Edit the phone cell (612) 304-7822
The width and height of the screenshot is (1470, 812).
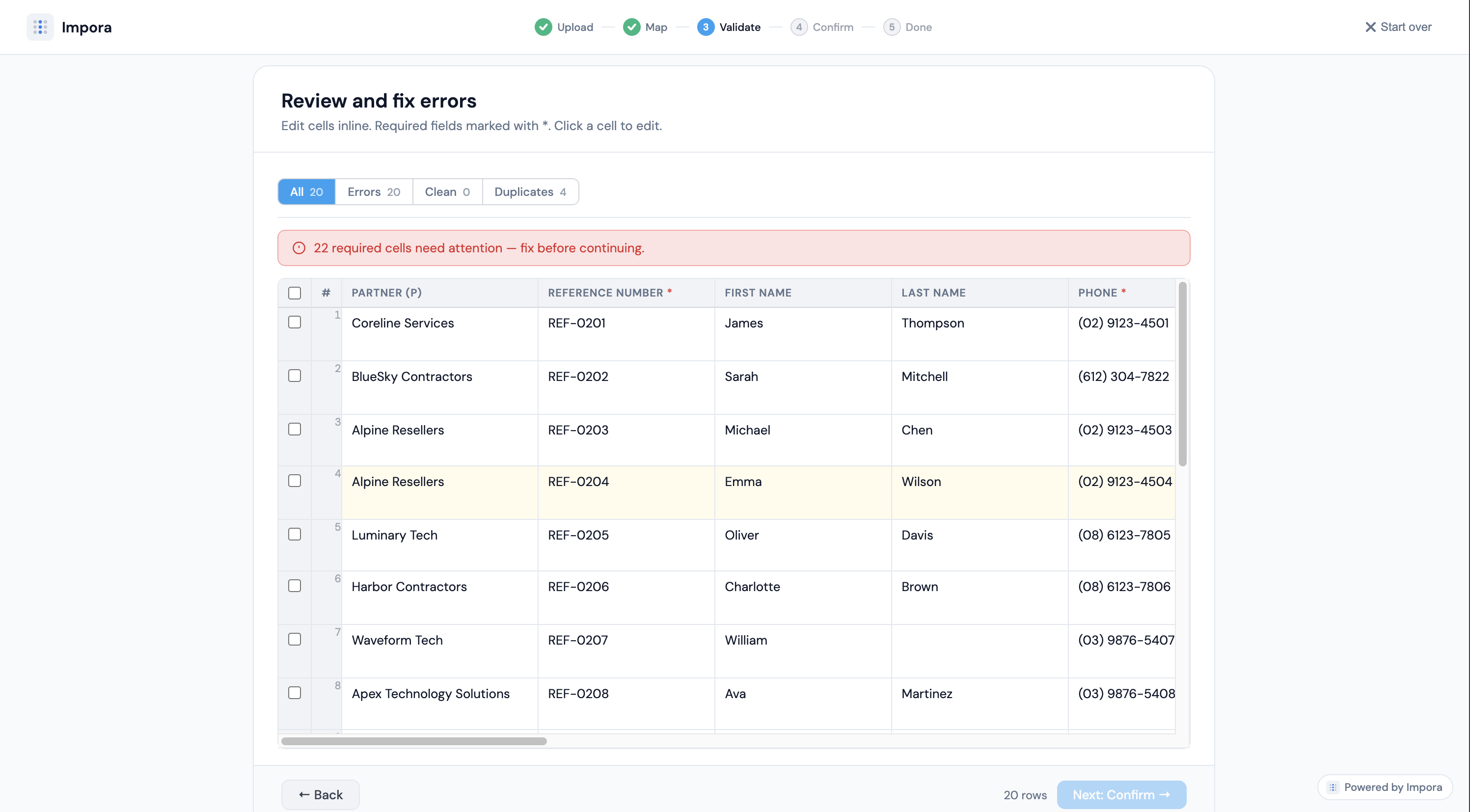coord(1121,387)
